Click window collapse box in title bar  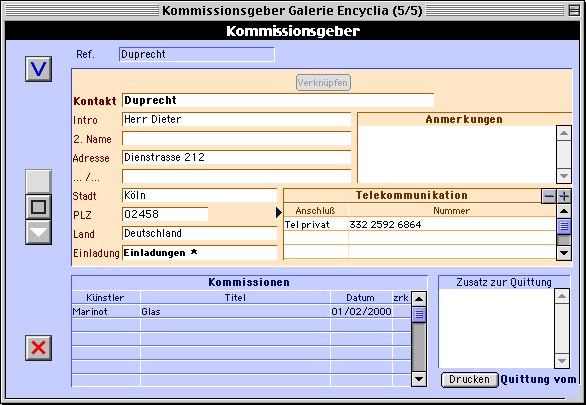(574, 10)
